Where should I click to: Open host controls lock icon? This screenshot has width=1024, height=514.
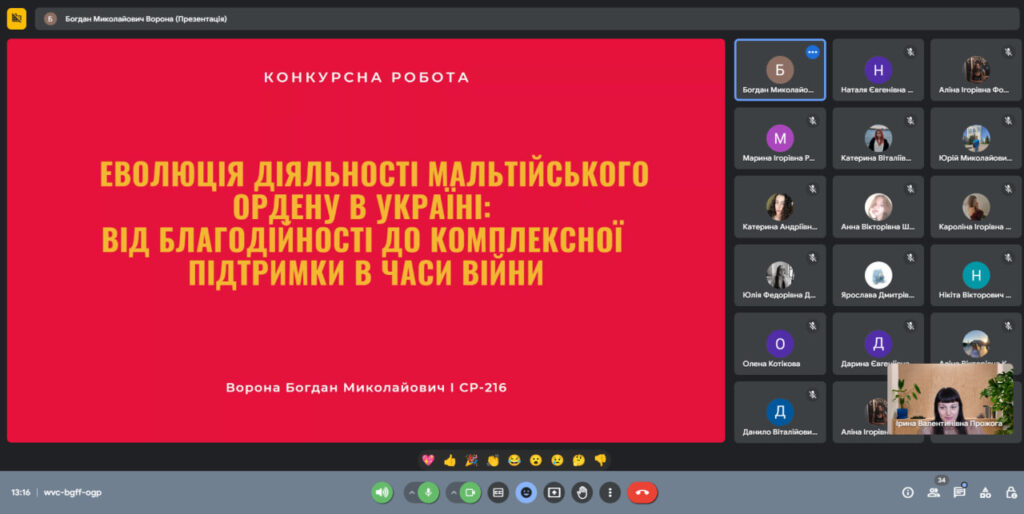[x=1011, y=492]
